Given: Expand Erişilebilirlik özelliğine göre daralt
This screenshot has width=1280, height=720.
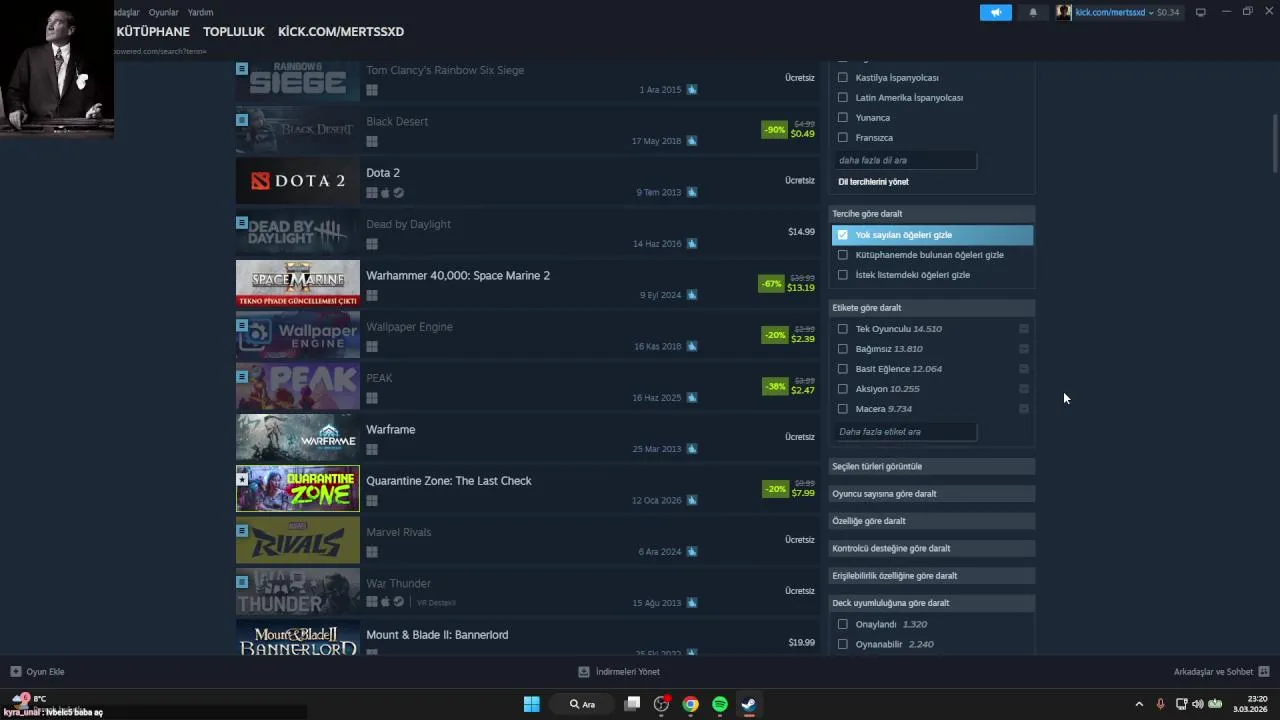Looking at the screenshot, I should pyautogui.click(x=932, y=576).
